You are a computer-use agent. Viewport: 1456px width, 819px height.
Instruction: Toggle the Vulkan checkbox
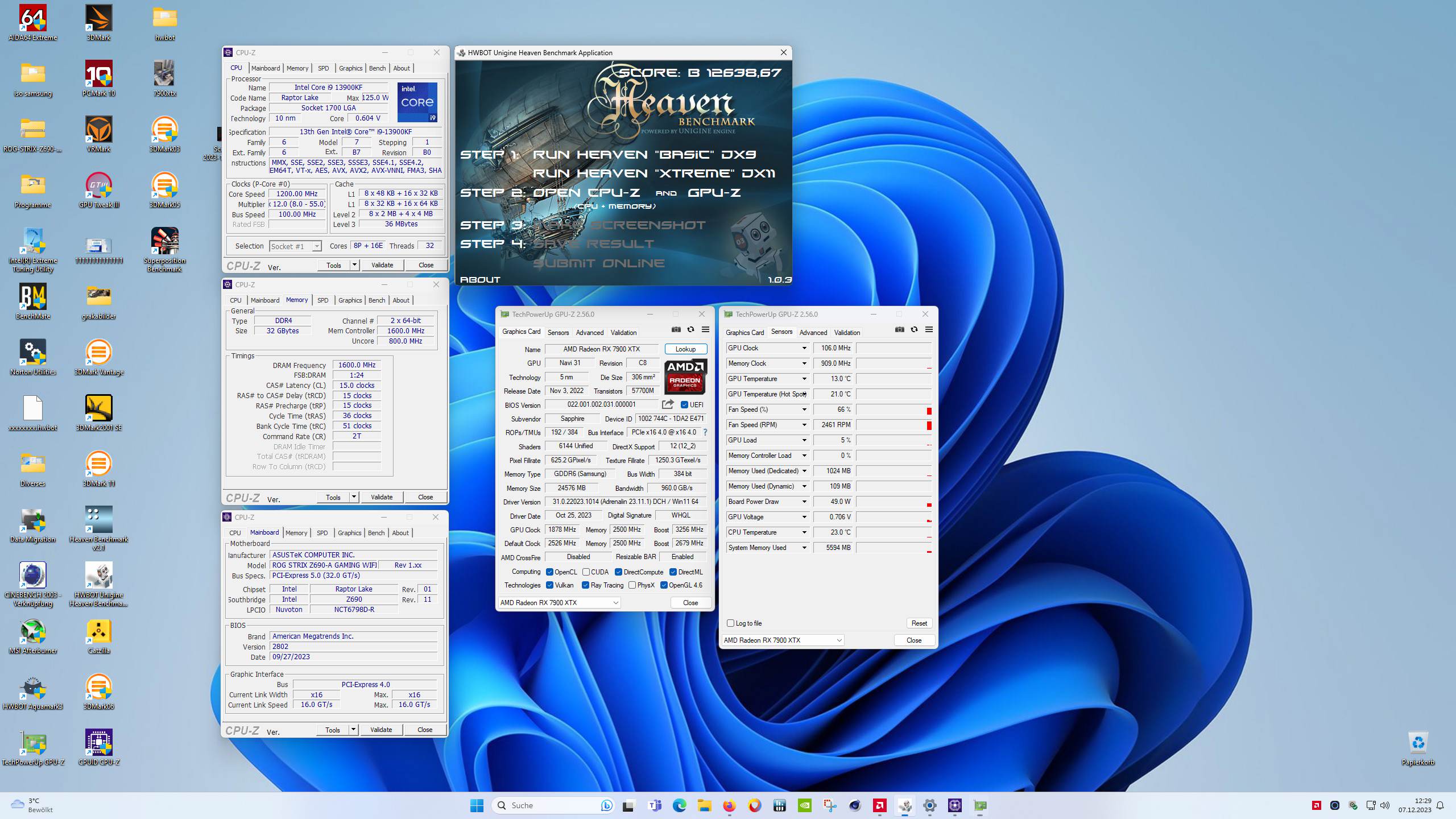click(549, 585)
